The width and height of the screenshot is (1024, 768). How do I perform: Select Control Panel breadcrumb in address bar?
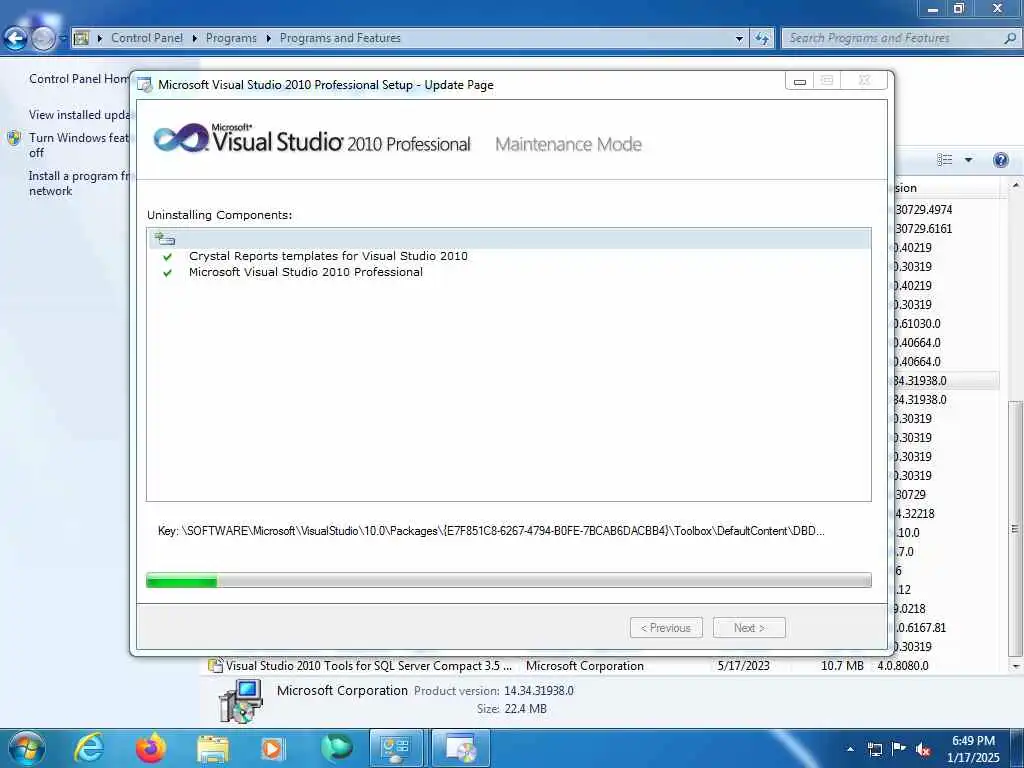click(147, 38)
